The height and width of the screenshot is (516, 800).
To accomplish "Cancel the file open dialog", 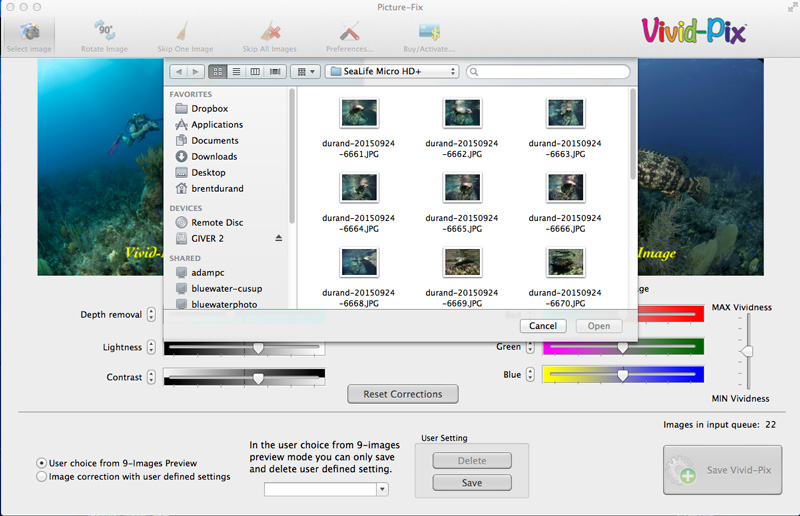I will [542, 326].
